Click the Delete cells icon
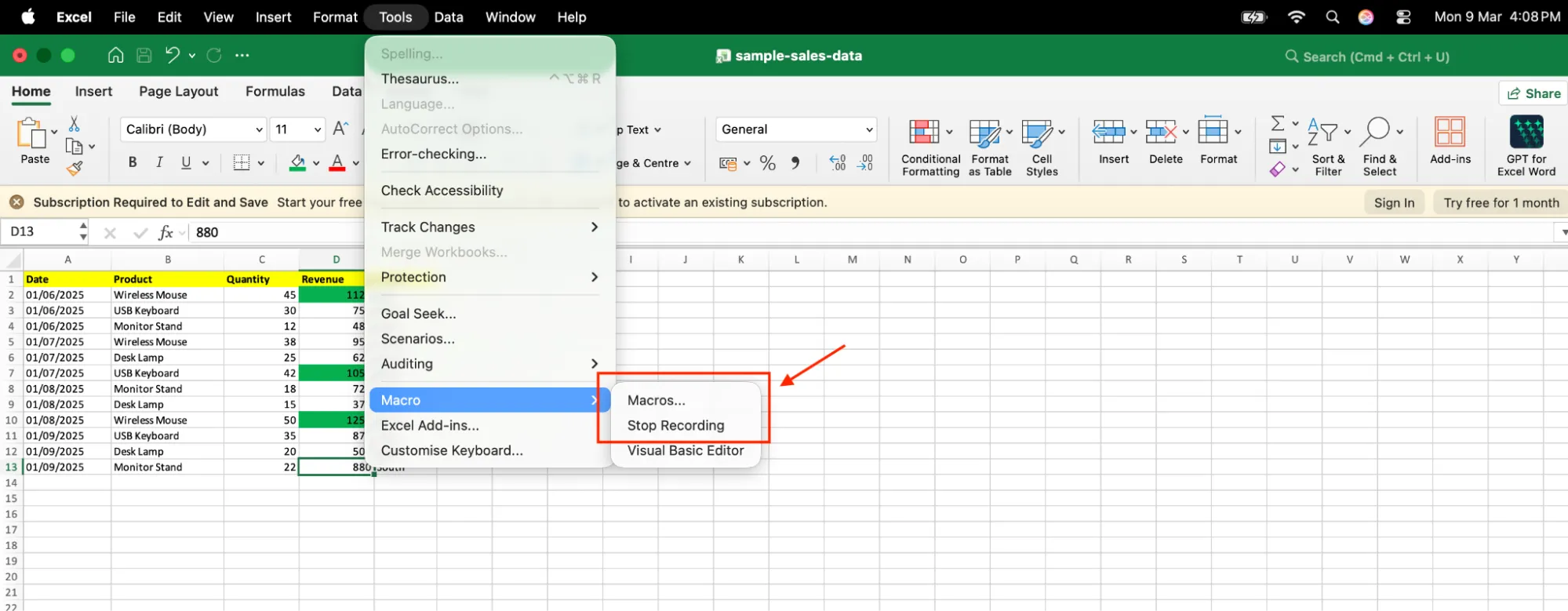The width and height of the screenshot is (1568, 611). pyautogui.click(x=1161, y=132)
